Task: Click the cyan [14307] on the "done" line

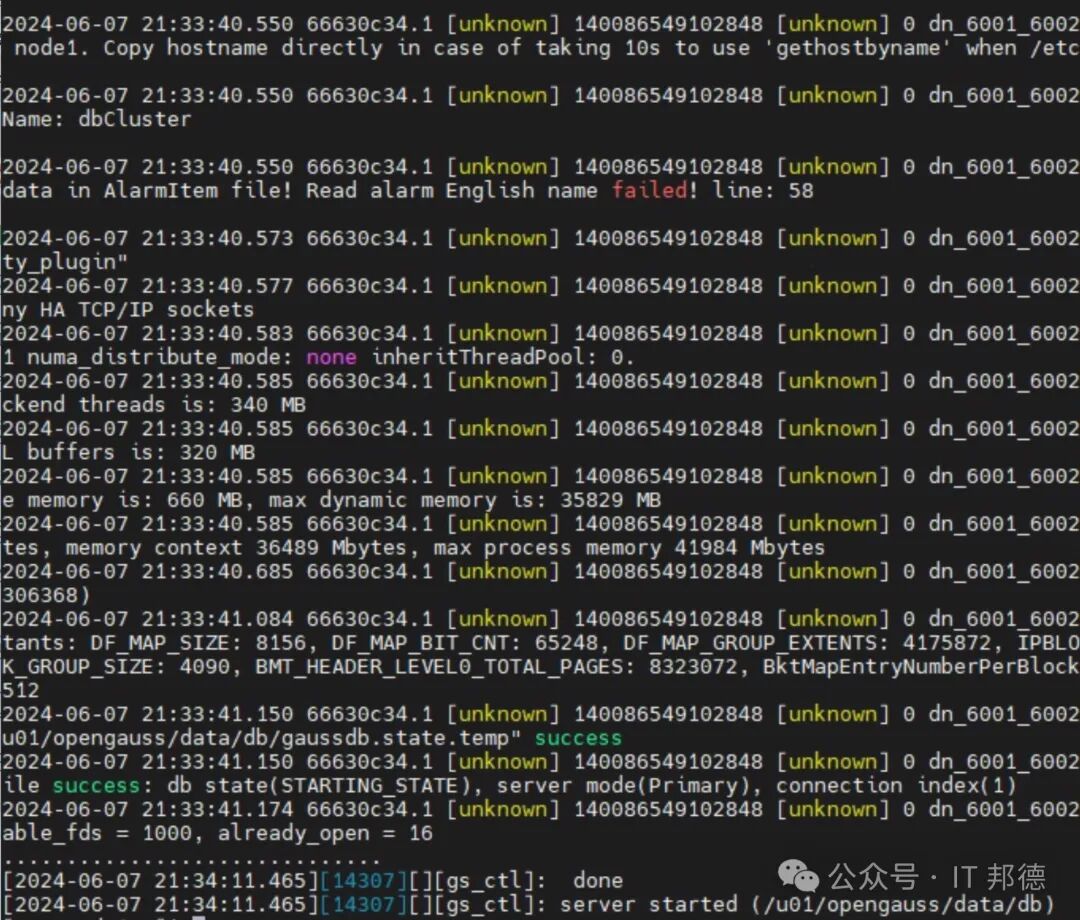Action: (x=363, y=880)
